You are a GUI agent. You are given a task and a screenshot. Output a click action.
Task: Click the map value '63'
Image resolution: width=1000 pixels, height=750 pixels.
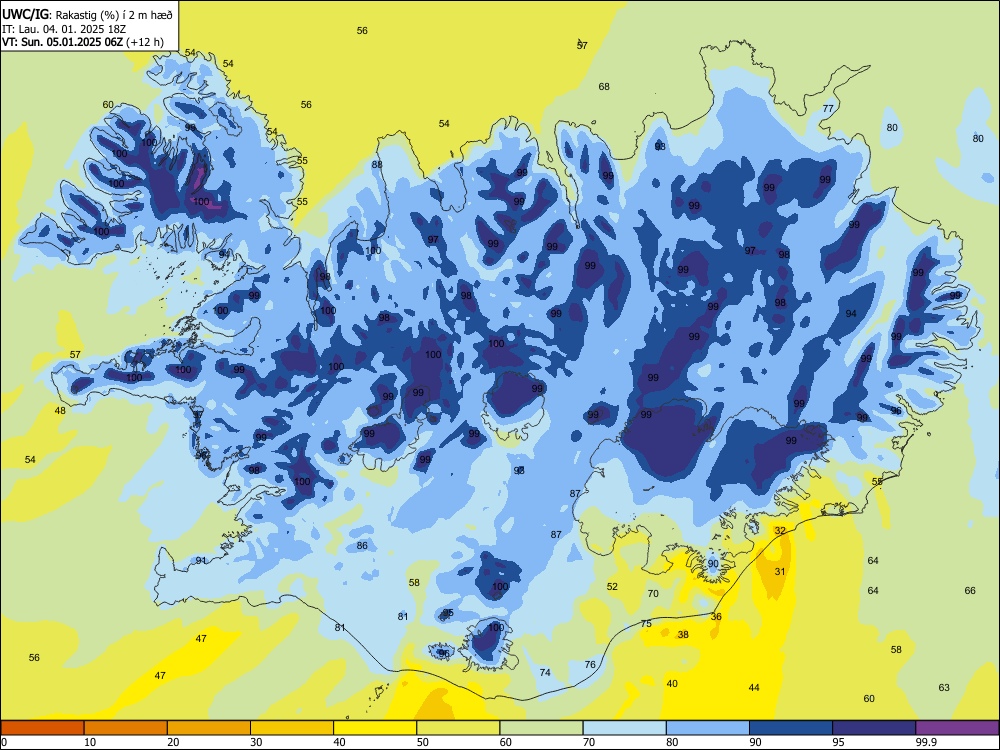(944, 688)
